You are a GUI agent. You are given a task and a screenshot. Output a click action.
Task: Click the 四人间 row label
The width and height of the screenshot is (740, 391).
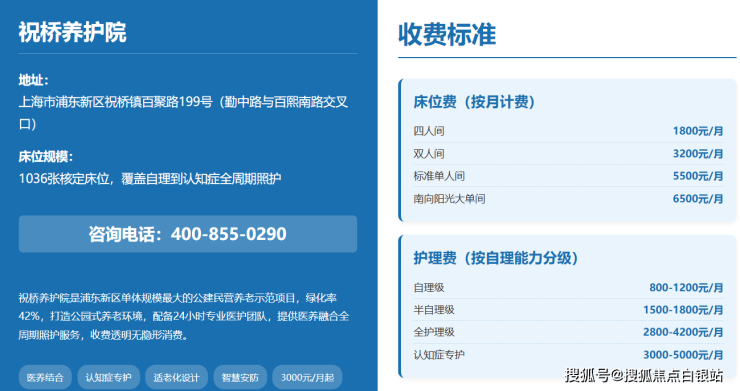pyautogui.click(x=429, y=131)
